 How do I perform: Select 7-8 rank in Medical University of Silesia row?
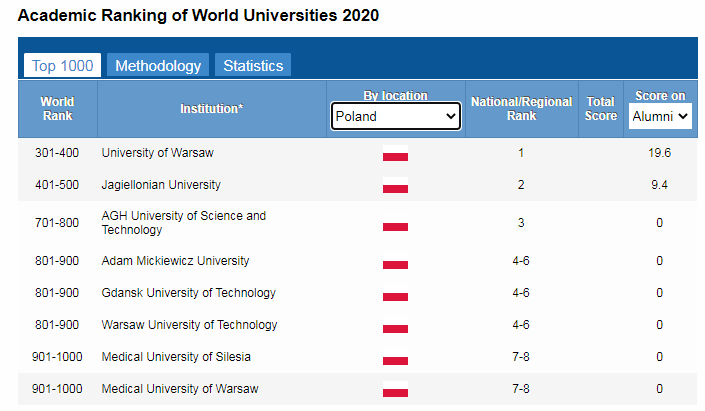(x=521, y=357)
